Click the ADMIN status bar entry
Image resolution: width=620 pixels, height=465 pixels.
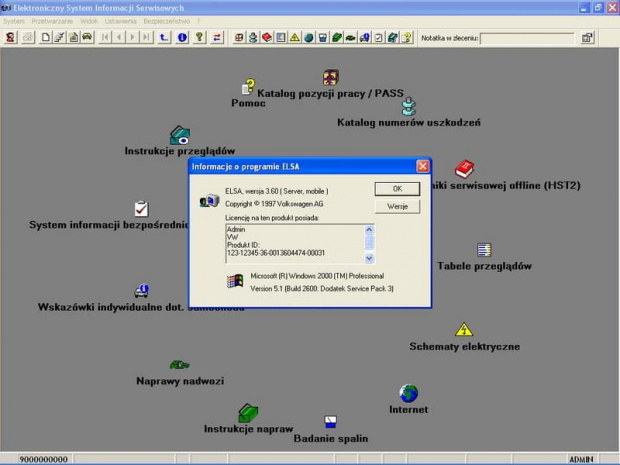(581, 459)
